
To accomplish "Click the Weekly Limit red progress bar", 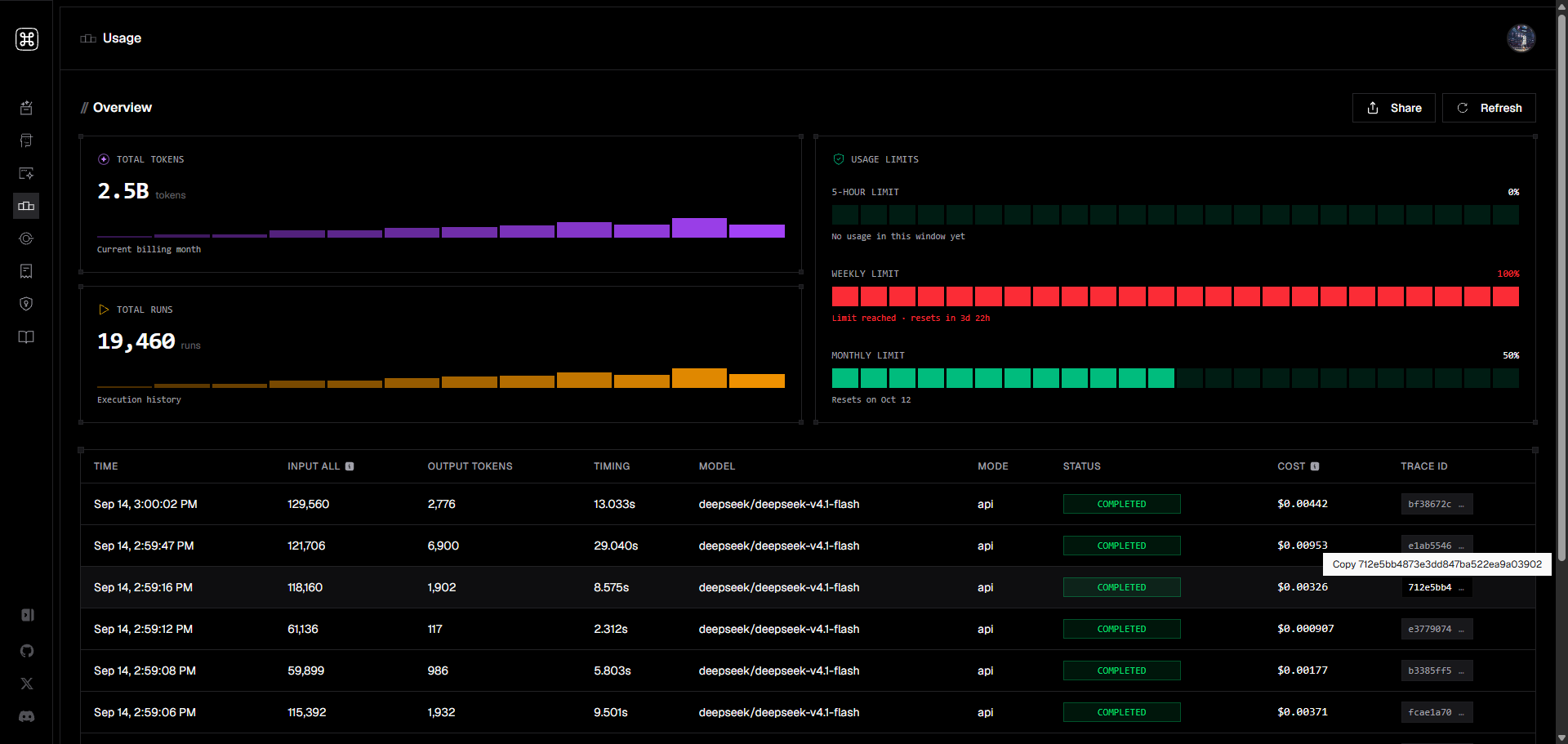I will click(1175, 296).
